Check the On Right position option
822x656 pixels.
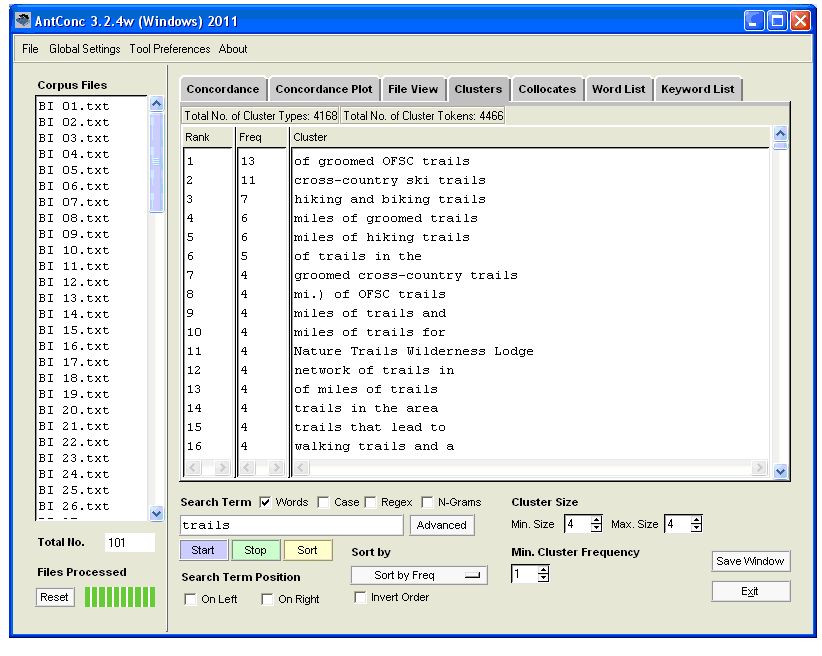[x=267, y=599]
